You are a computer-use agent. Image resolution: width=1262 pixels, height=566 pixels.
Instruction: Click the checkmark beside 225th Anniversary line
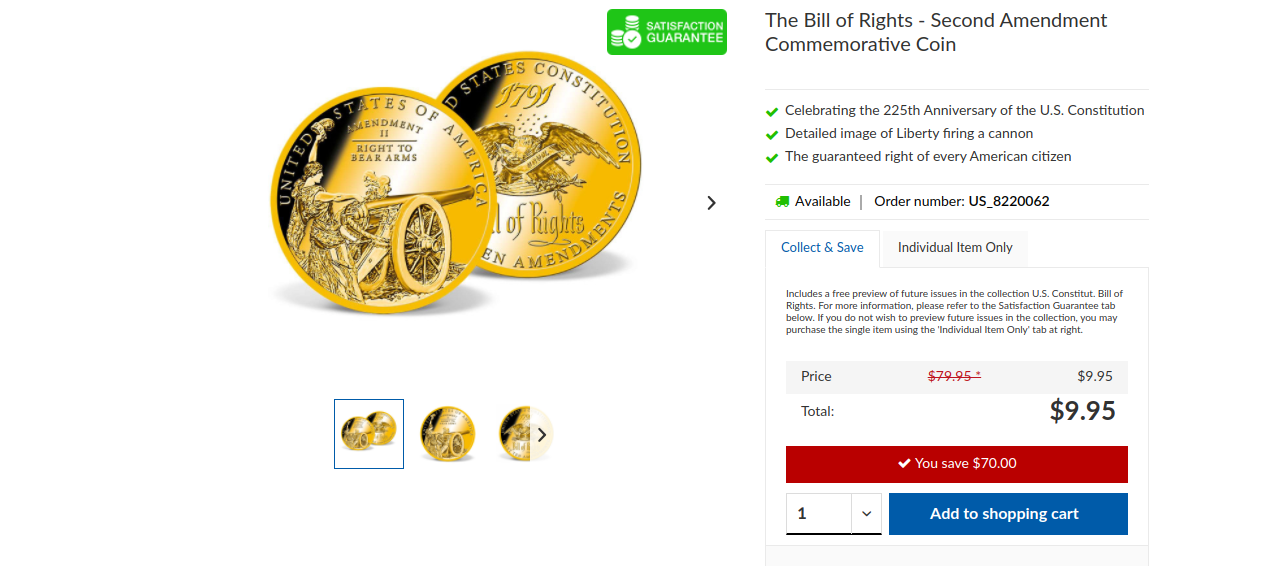772,112
